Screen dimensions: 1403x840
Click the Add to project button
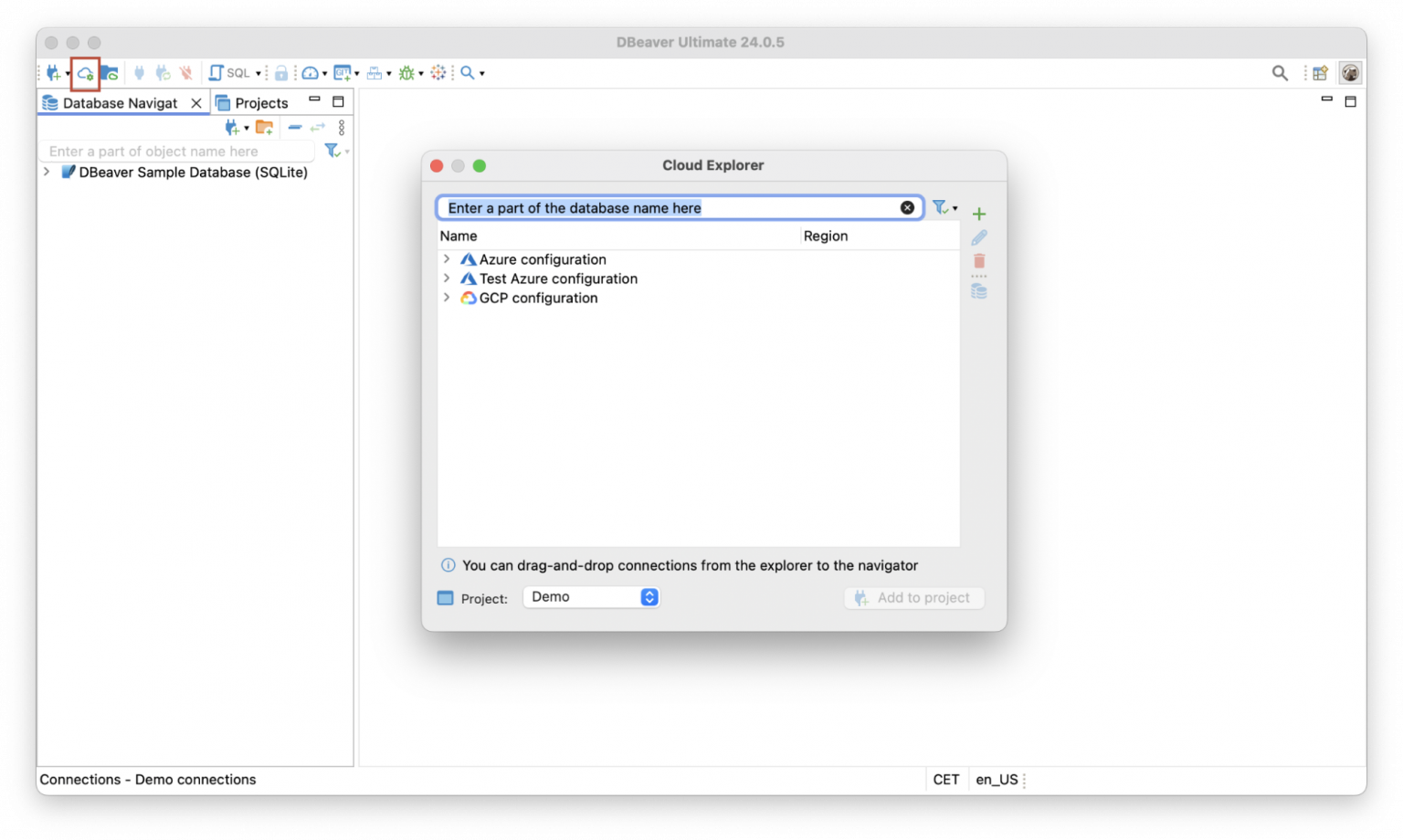pos(913,597)
